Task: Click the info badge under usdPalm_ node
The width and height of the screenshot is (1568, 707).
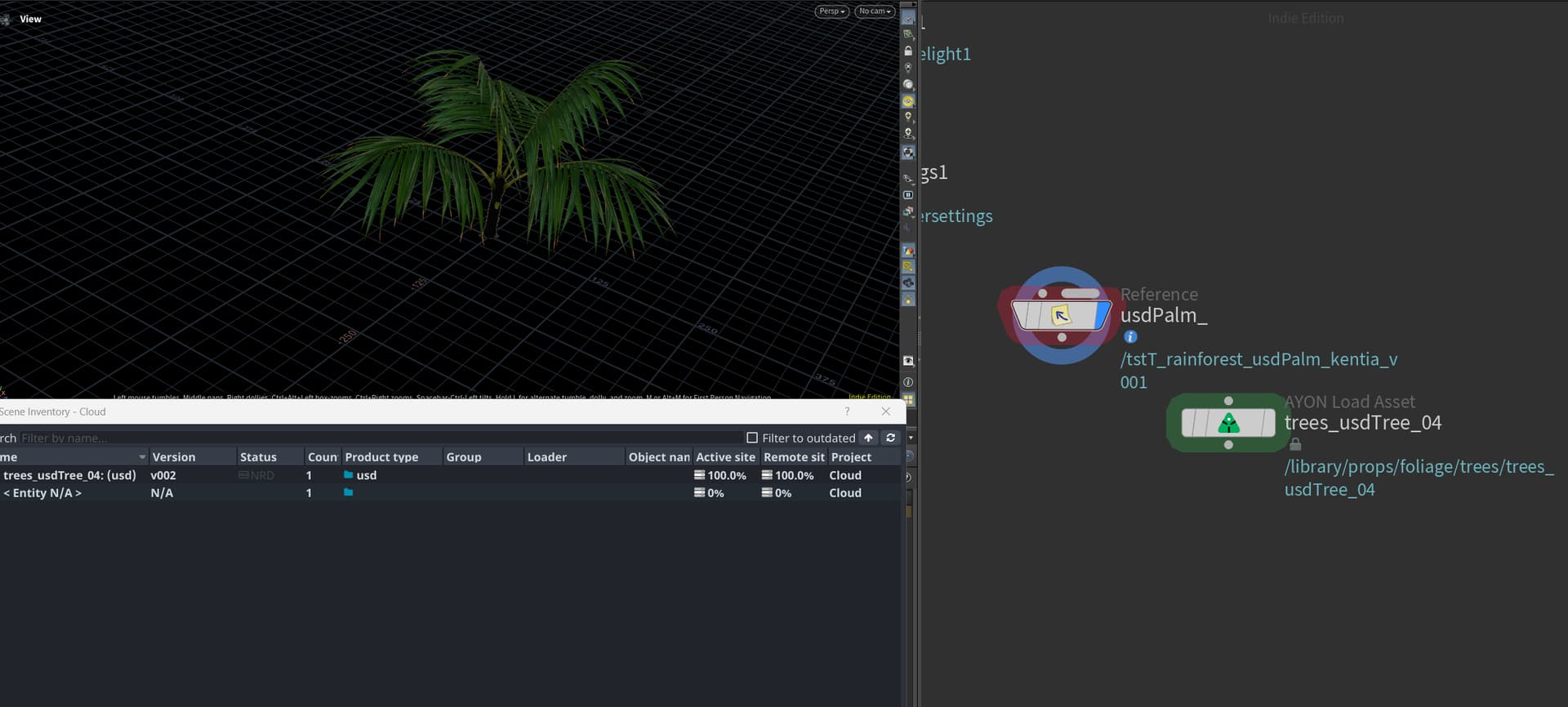Action: (1130, 336)
